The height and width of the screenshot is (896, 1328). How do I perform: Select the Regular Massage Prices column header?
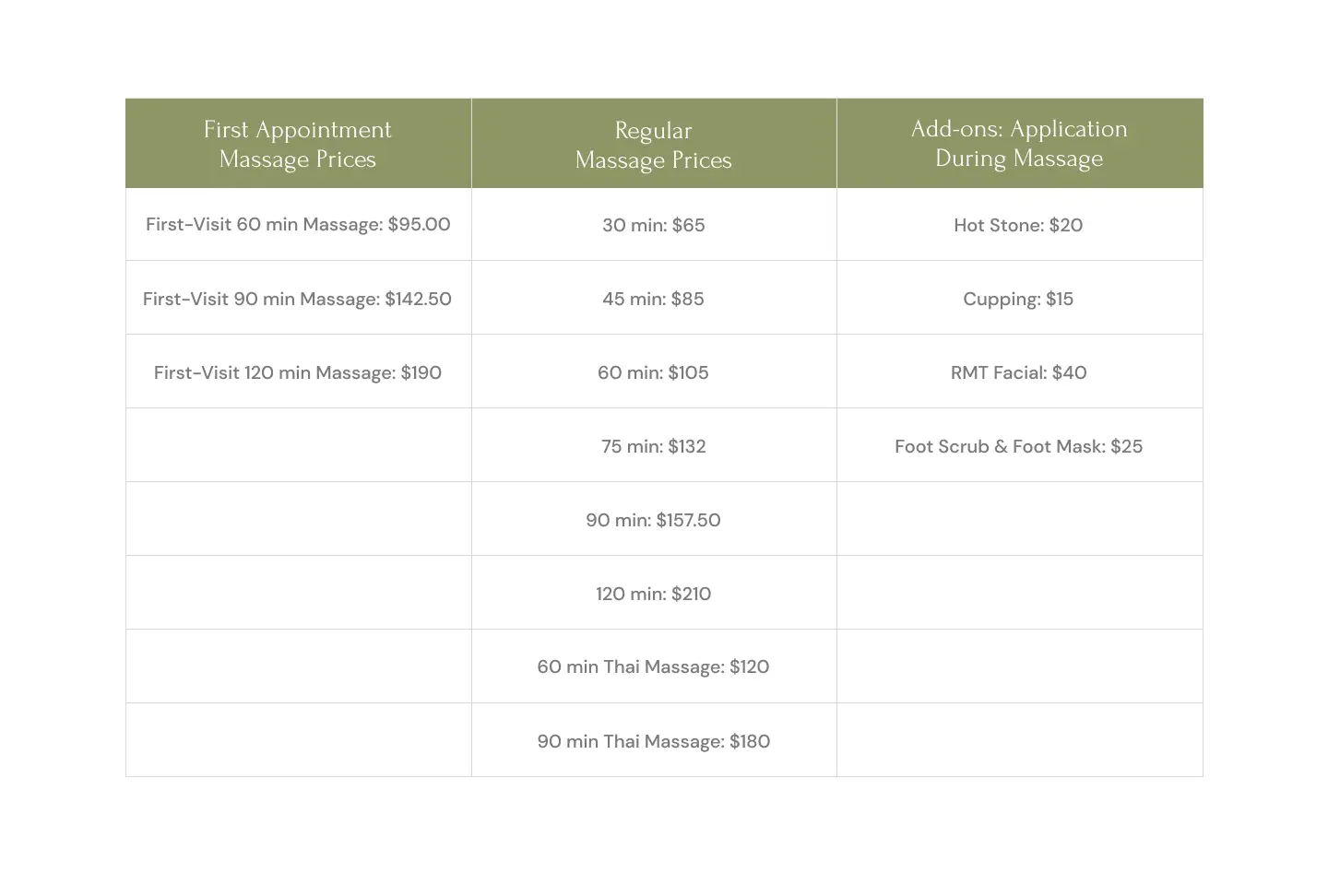(x=653, y=145)
